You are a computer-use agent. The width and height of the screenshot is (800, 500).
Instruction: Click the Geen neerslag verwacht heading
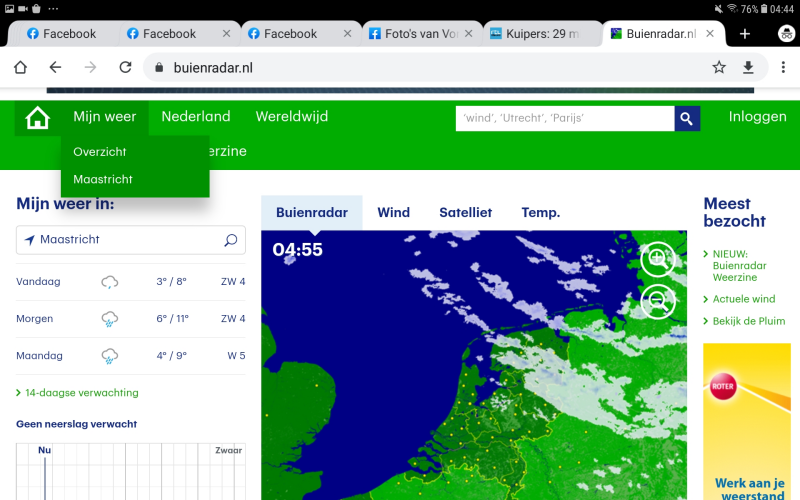click(77, 424)
